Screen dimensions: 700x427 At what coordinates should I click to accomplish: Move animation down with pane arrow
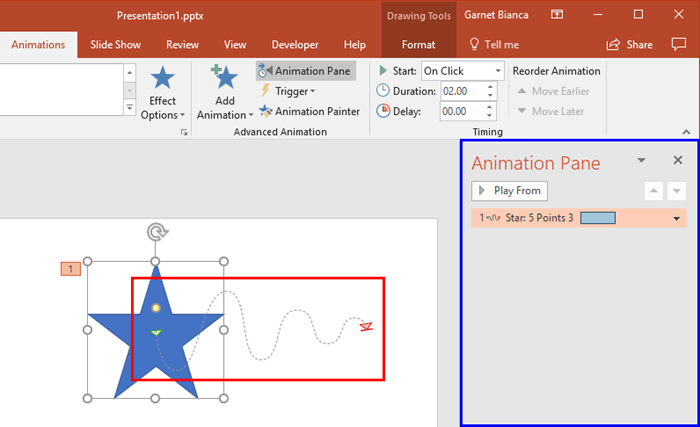point(676,191)
